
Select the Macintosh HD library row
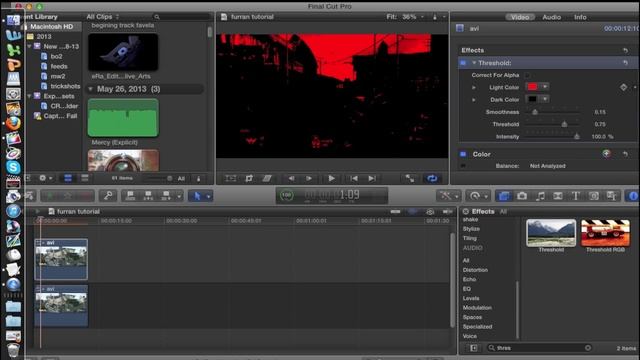53,27
